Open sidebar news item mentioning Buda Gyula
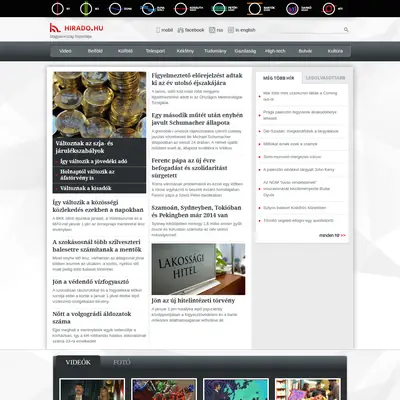 point(297,189)
